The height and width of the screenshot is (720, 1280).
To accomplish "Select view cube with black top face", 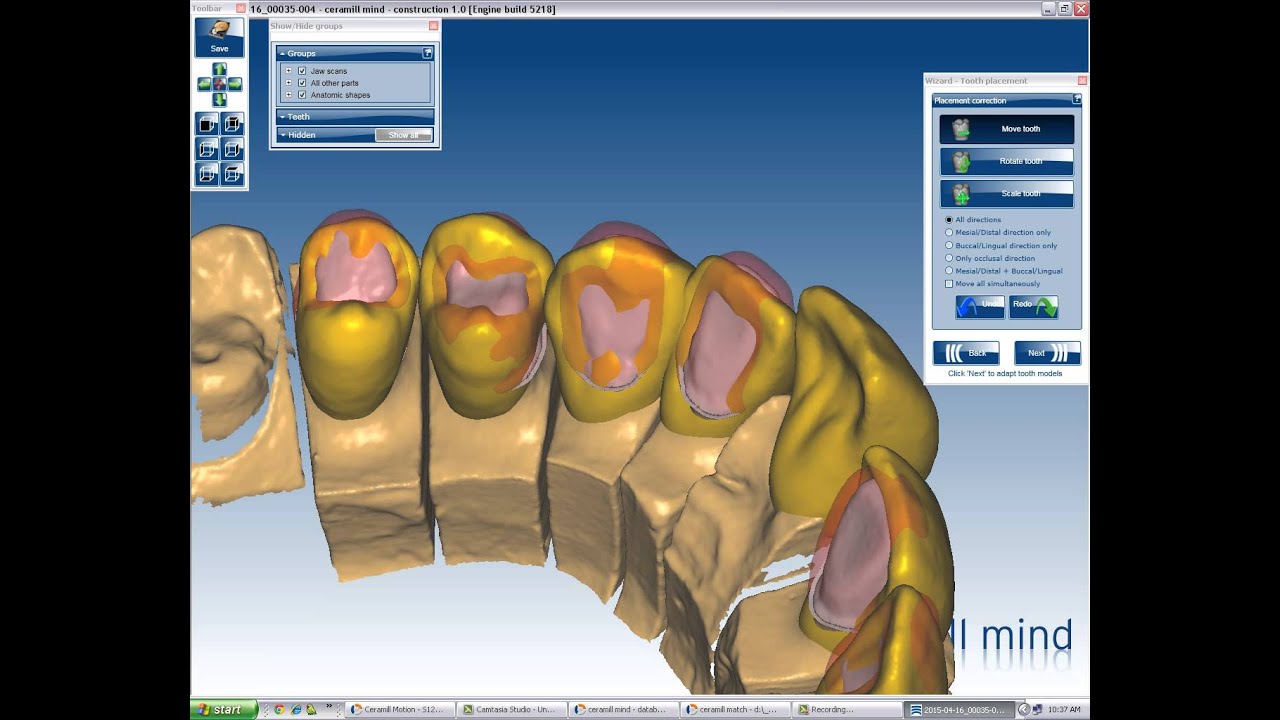I will pyautogui.click(x=232, y=174).
